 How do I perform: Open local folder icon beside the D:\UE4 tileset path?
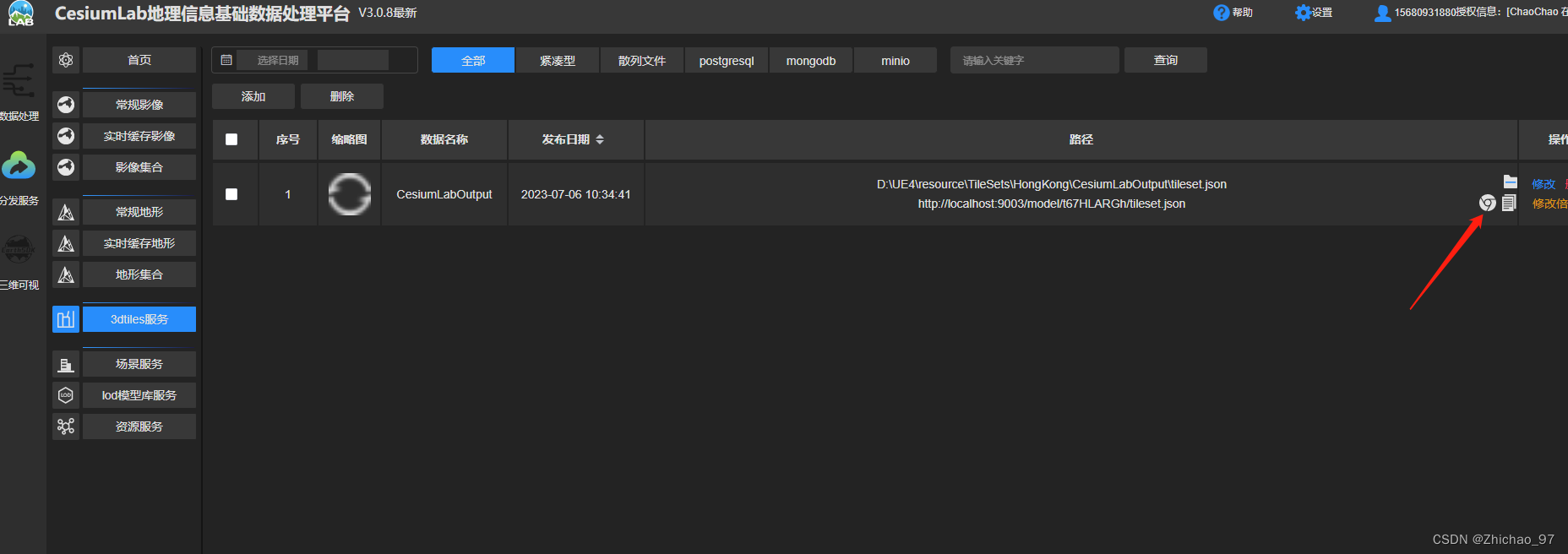tap(1511, 182)
